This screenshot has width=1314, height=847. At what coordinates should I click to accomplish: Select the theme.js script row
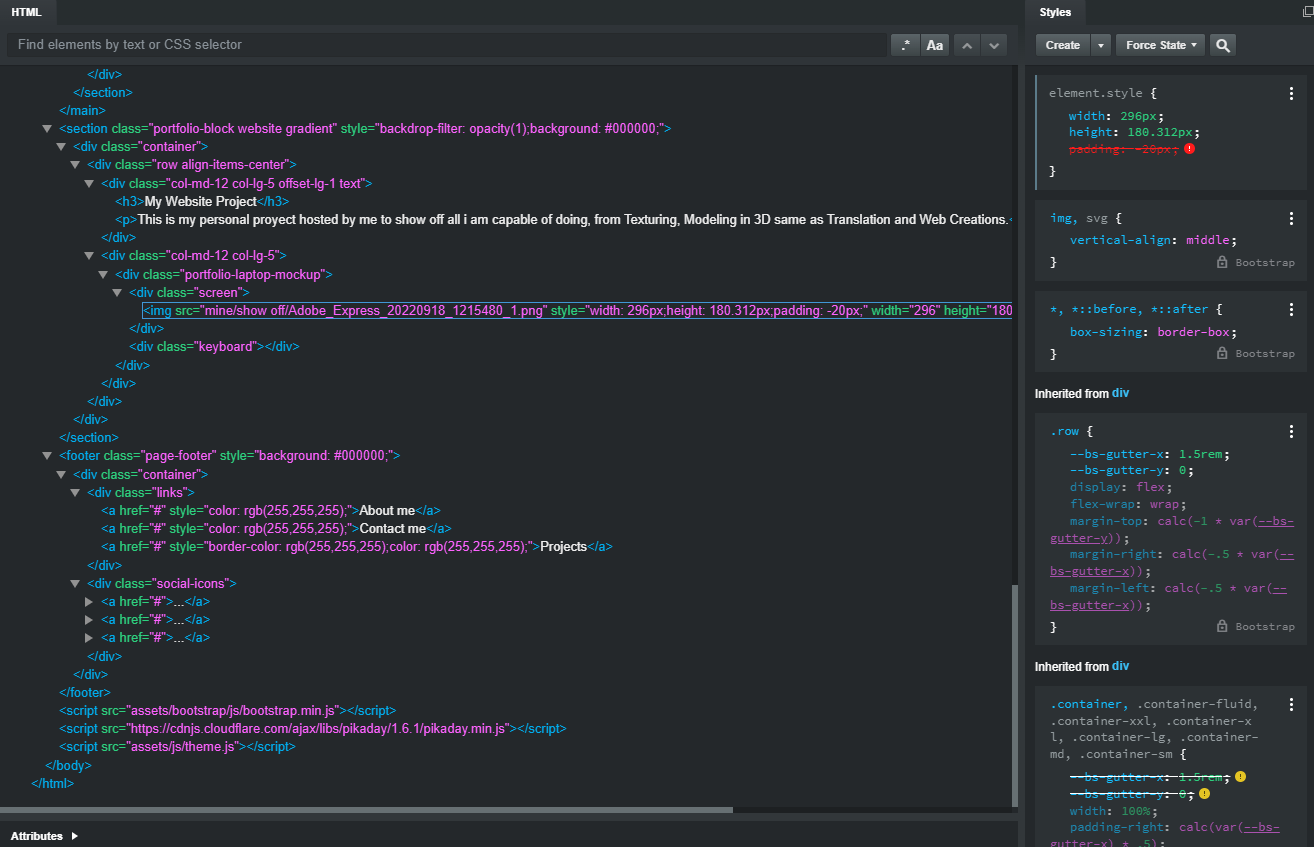(177, 746)
